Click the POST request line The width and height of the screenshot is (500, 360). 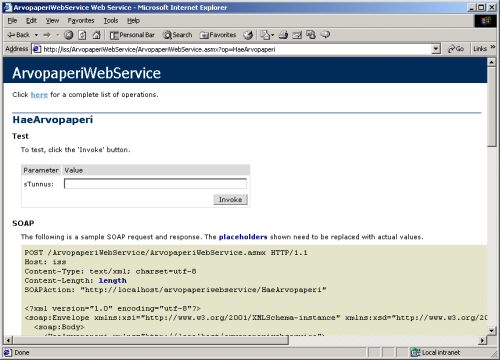tap(166, 253)
